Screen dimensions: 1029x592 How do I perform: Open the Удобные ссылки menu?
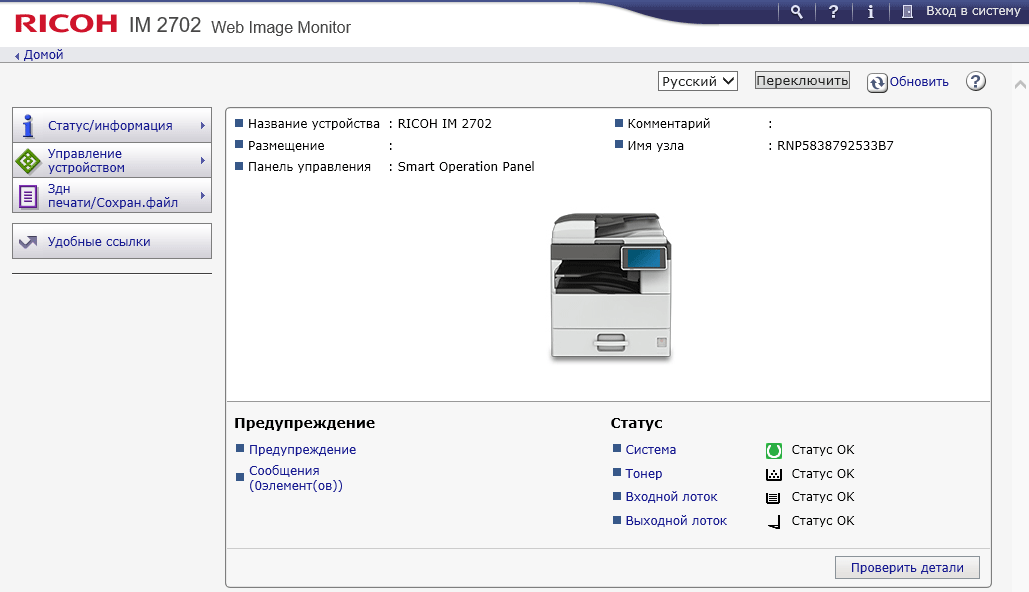pyautogui.click(x=112, y=241)
